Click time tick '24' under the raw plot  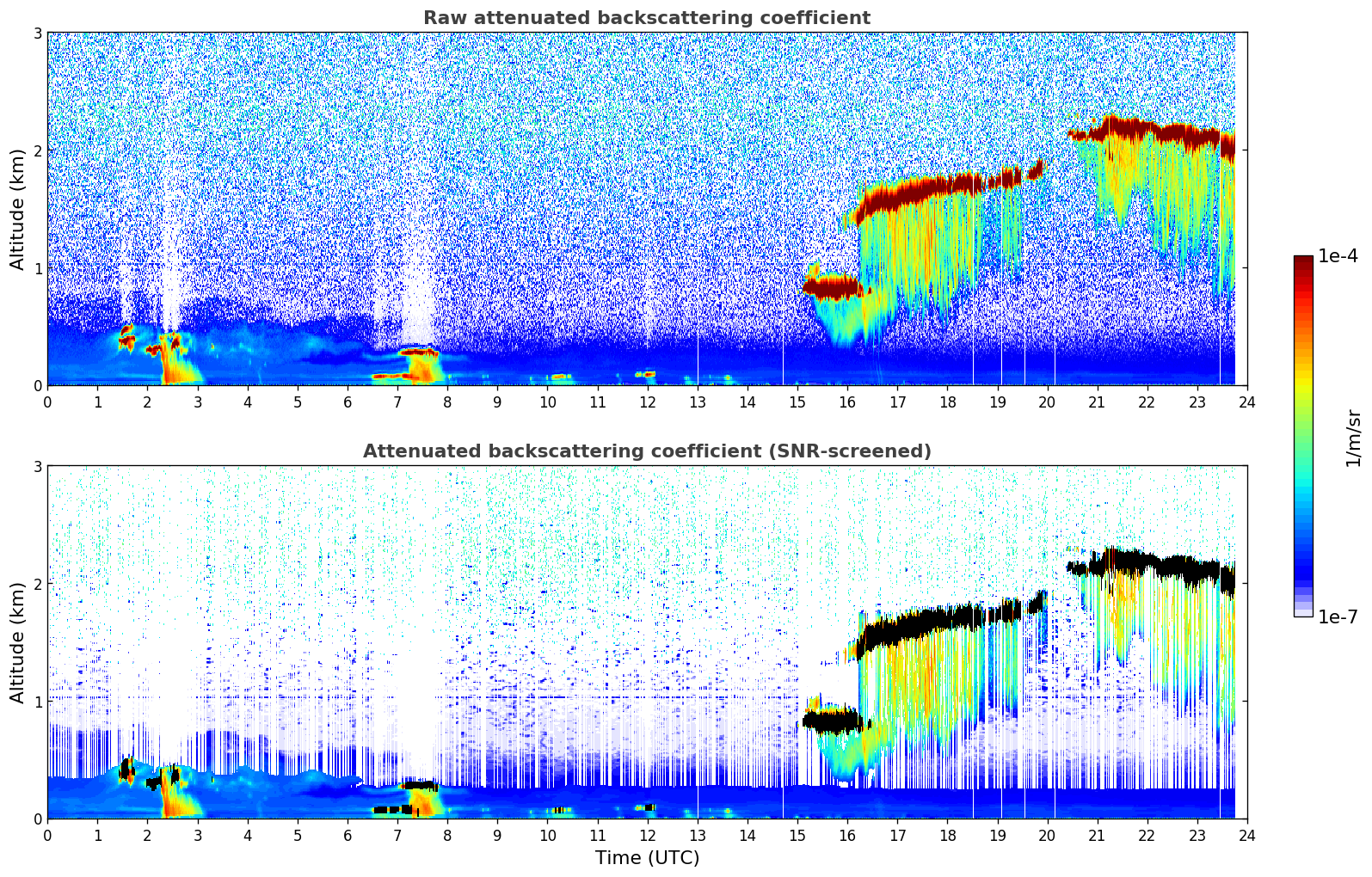click(x=1247, y=402)
